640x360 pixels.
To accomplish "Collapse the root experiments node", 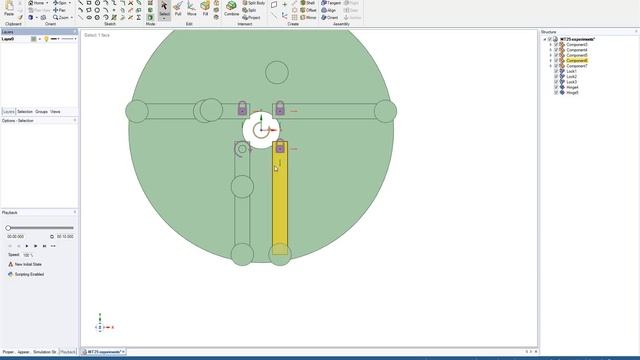I will [x=544, y=39].
